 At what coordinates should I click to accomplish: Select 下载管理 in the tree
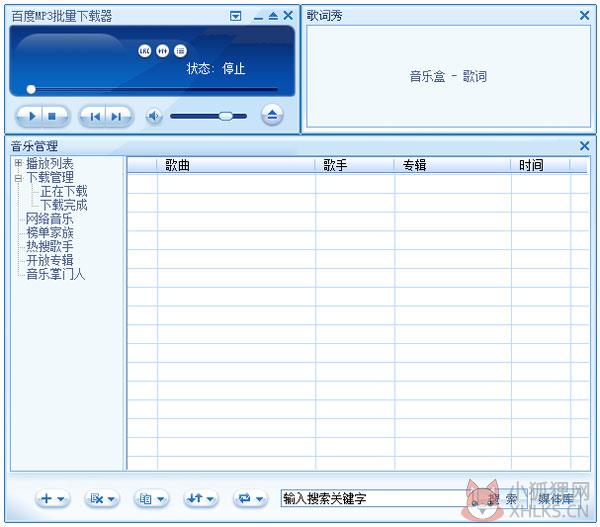pyautogui.click(x=50, y=178)
